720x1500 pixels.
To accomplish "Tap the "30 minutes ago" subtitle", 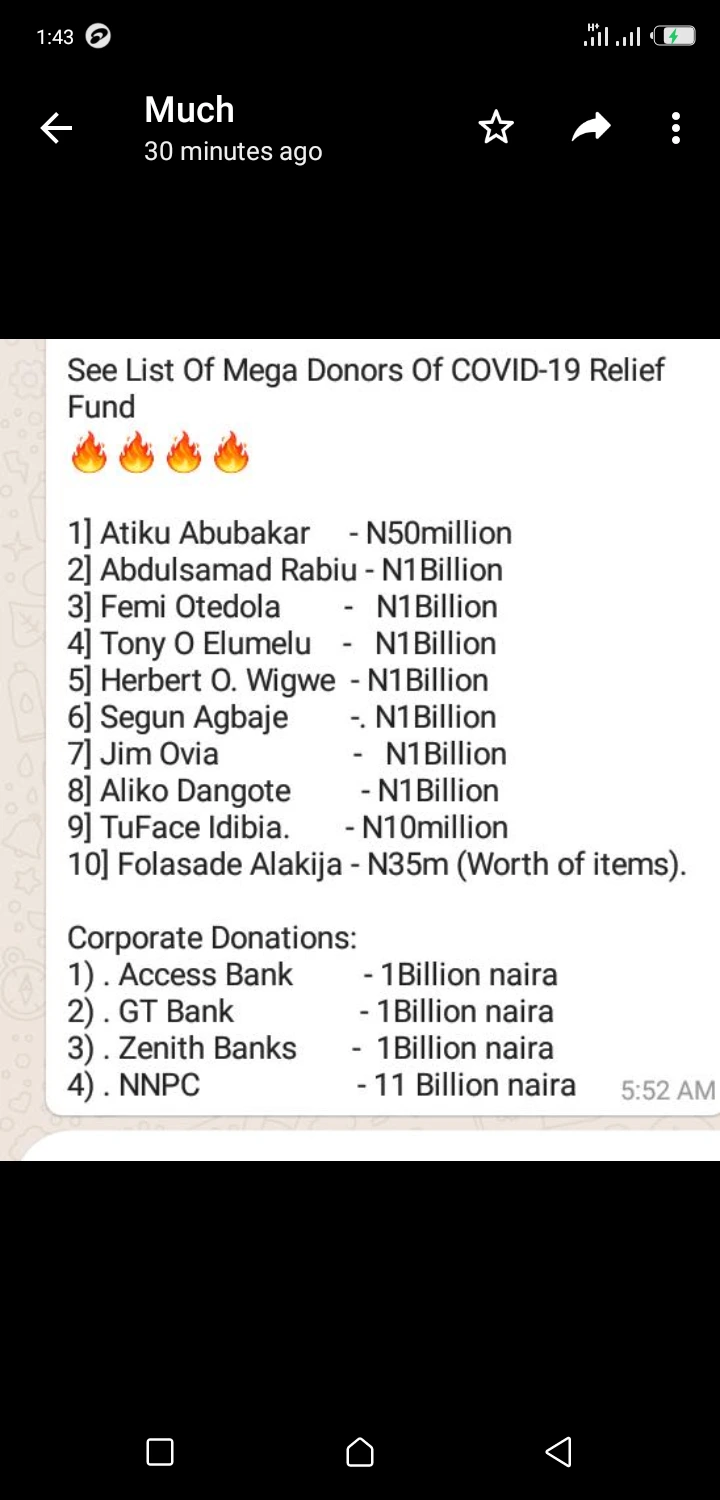I will tap(233, 151).
